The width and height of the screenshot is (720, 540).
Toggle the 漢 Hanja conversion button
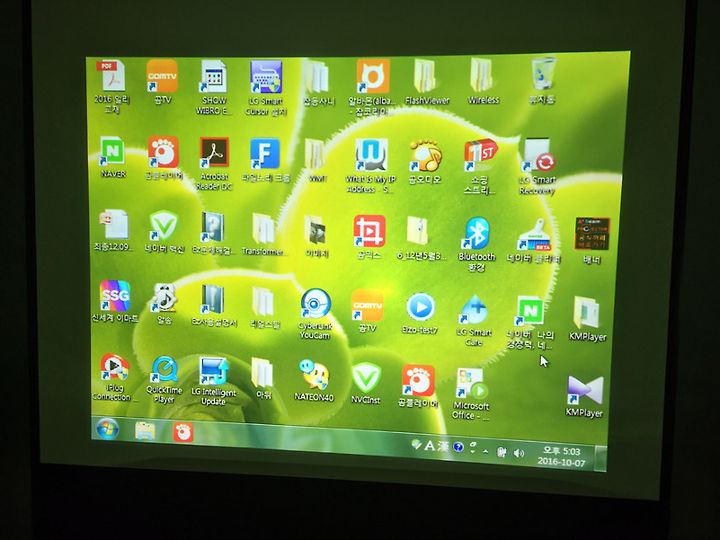(443, 446)
